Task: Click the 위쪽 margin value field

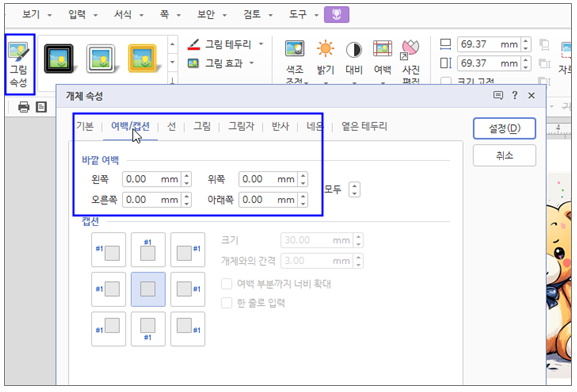Action: (268, 179)
